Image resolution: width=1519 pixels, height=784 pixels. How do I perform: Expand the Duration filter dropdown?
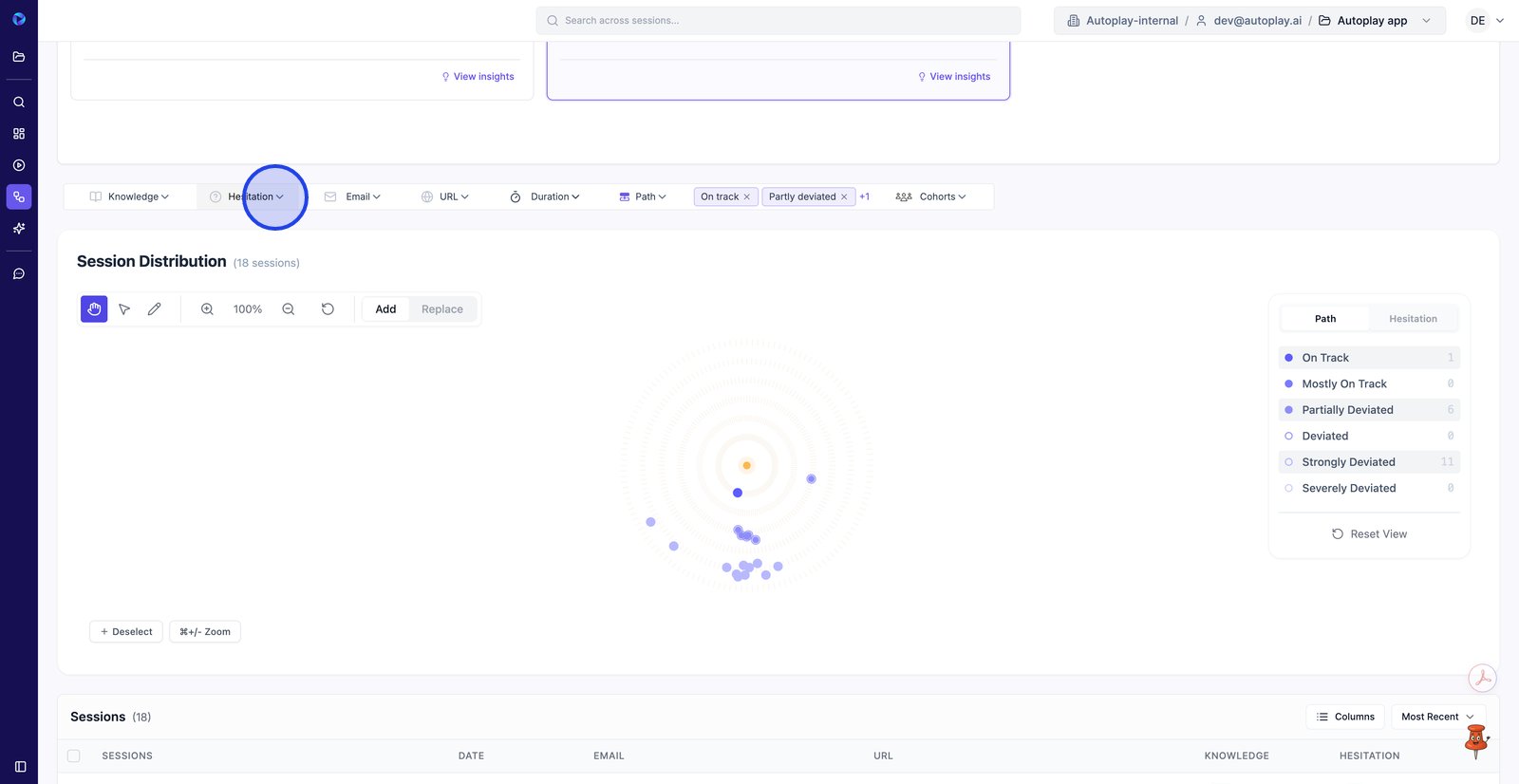pos(545,196)
